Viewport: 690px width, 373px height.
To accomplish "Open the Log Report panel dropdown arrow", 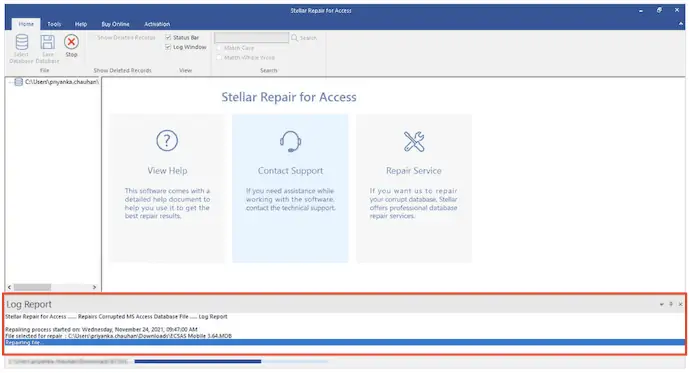I will coord(661,304).
